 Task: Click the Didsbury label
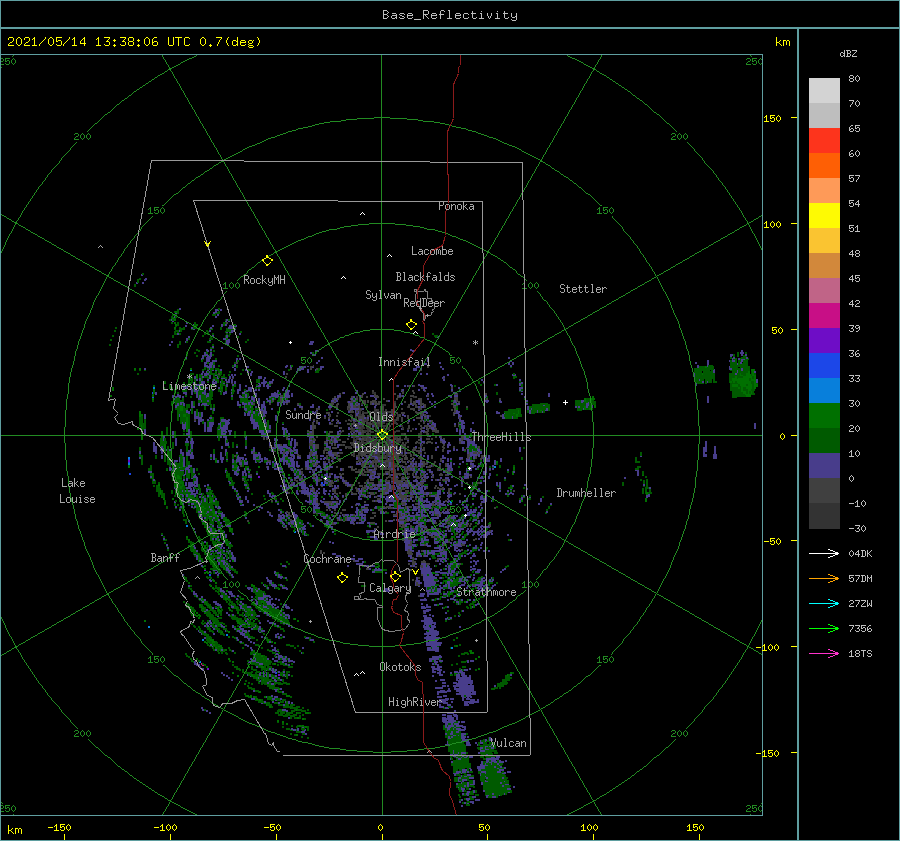click(378, 448)
